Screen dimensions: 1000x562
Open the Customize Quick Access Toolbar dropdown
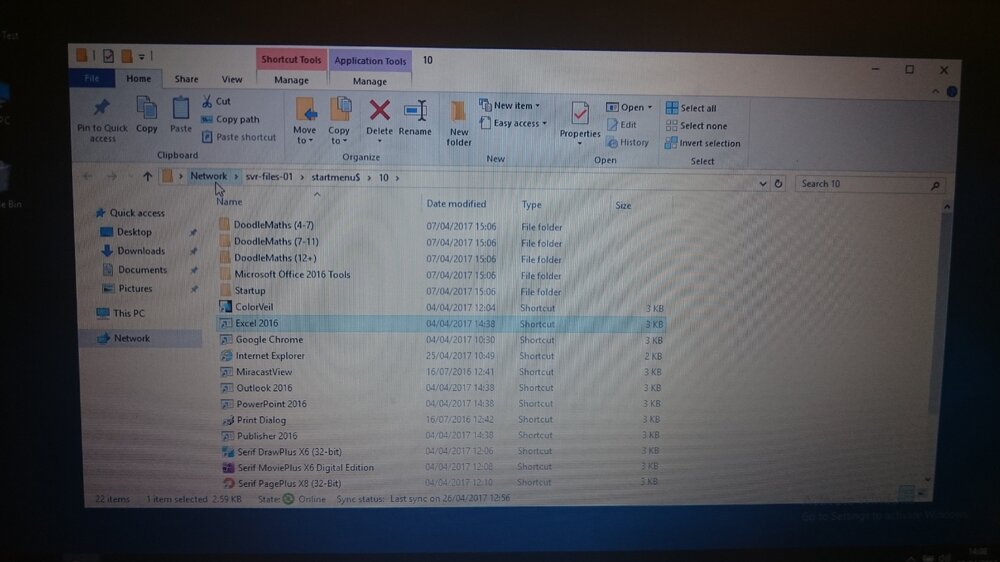142,56
